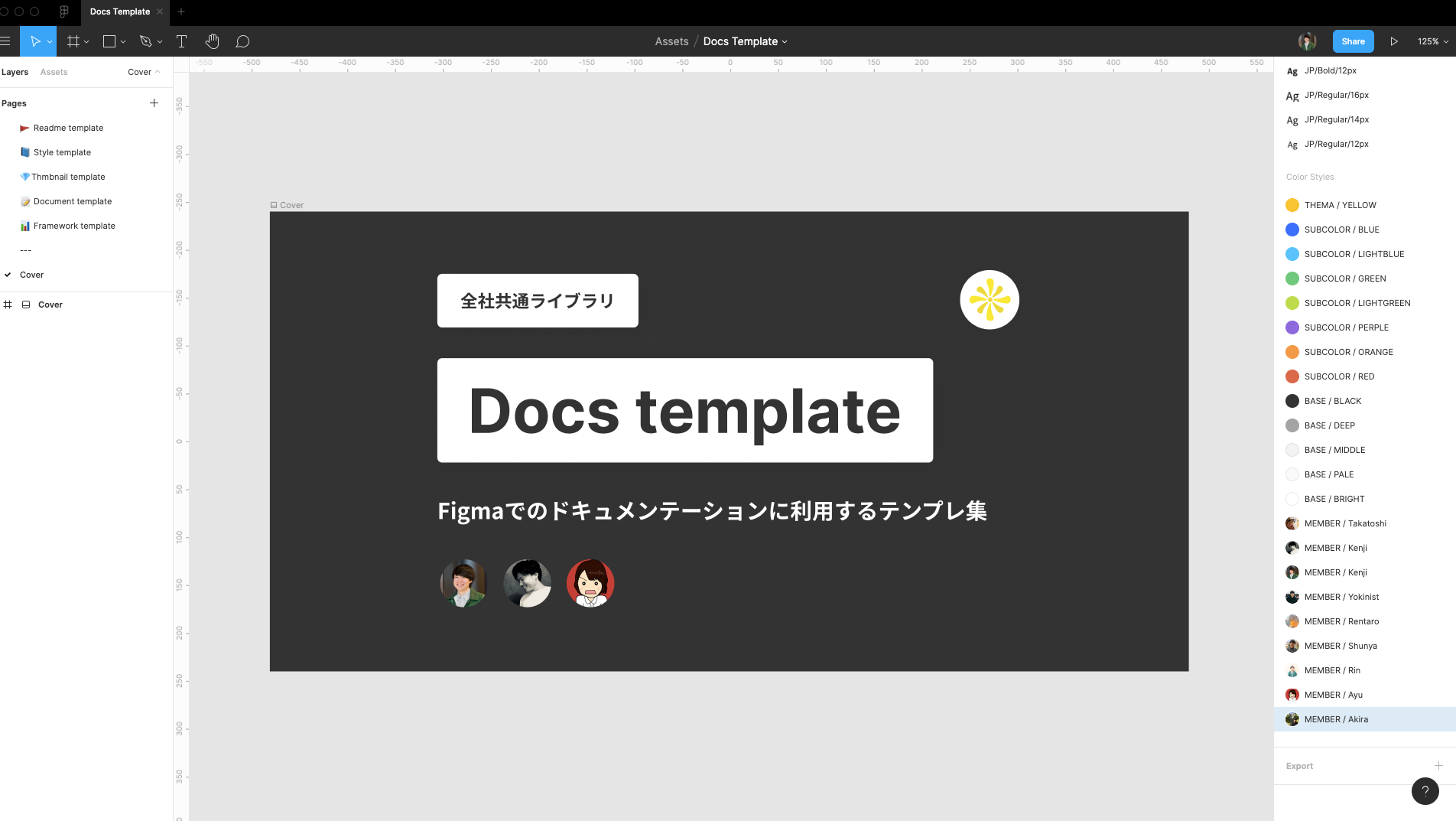Open the Thmbnail template page
This screenshot has height=821, width=1456.
click(86, 177)
